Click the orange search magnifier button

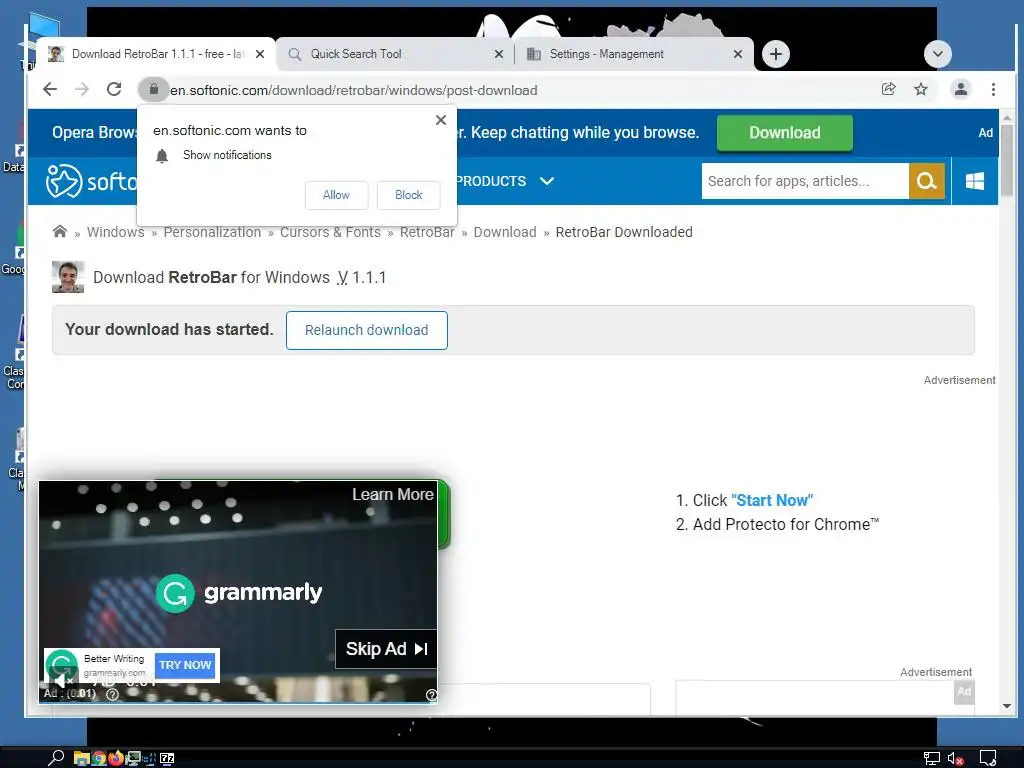coord(927,181)
